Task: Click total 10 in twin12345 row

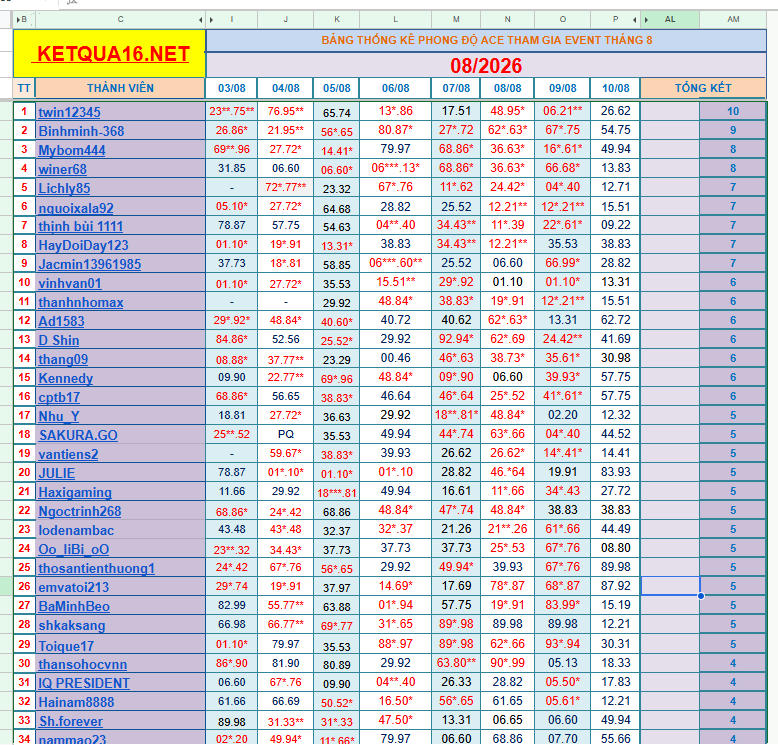Action: pos(733,111)
